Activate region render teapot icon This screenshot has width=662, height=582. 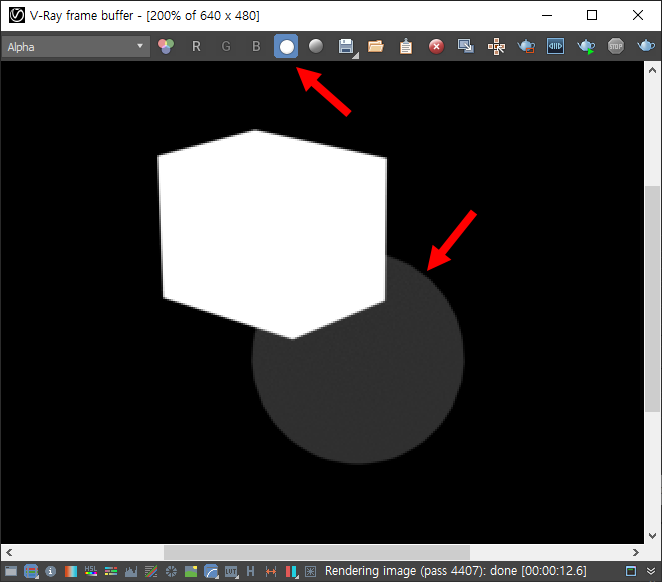click(x=526, y=46)
